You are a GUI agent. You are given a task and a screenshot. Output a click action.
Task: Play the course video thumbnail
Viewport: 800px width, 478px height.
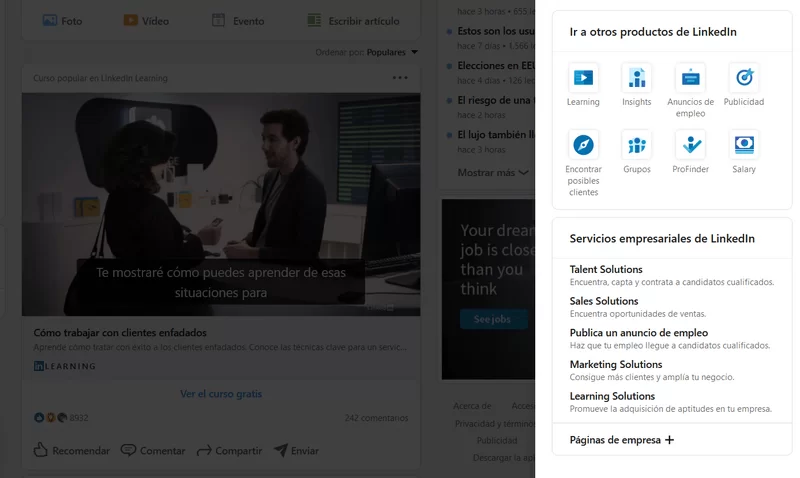pos(221,204)
